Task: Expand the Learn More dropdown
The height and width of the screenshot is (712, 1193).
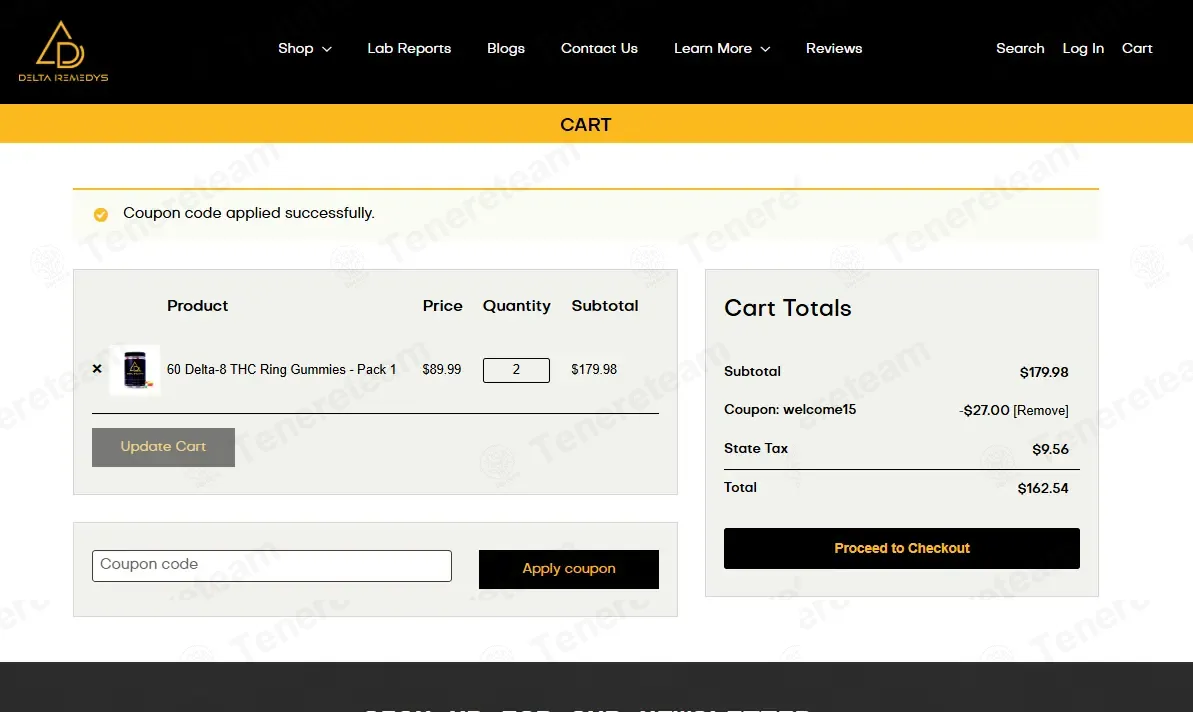Action: [722, 49]
